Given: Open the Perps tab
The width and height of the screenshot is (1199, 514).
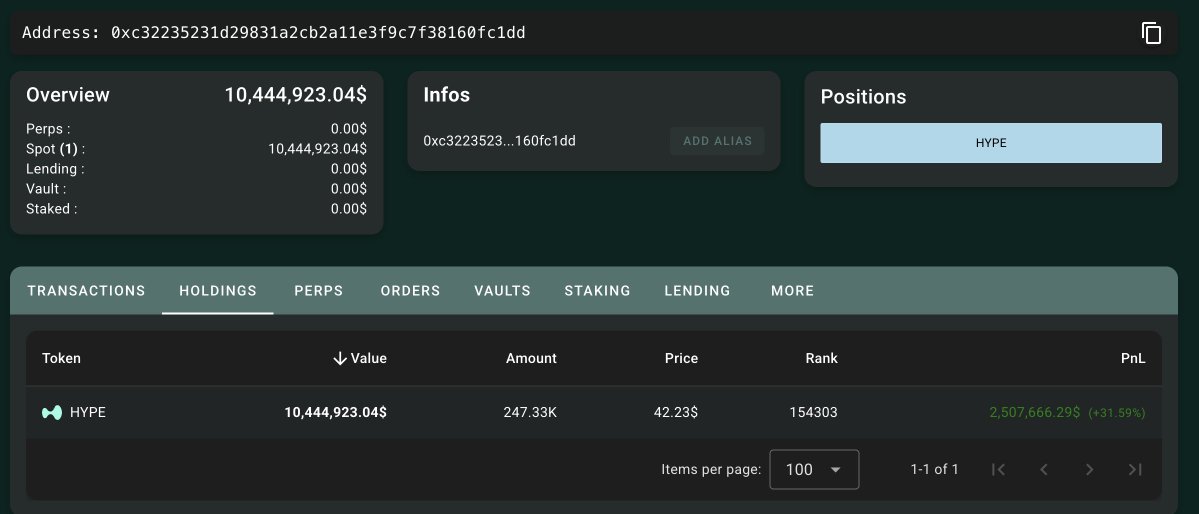Looking at the screenshot, I should [x=319, y=291].
